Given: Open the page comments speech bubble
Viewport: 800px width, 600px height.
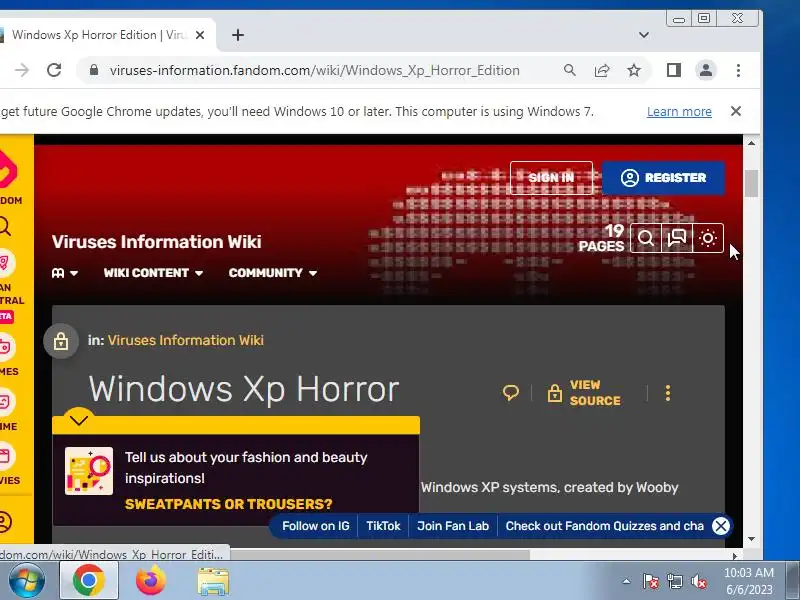Looking at the screenshot, I should [x=511, y=392].
